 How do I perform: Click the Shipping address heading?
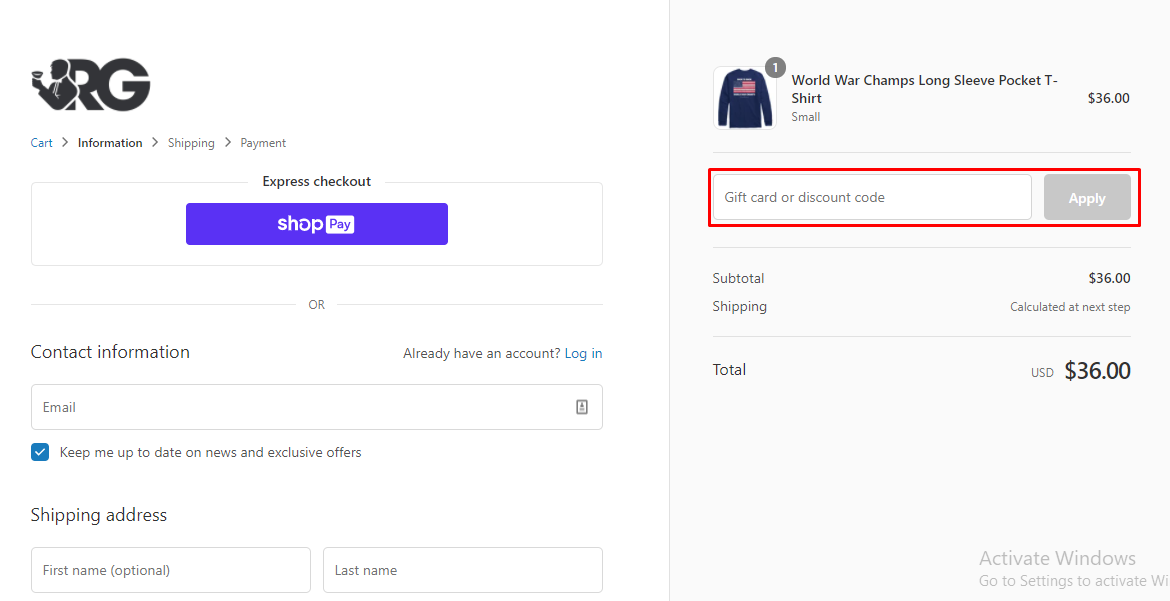[98, 514]
